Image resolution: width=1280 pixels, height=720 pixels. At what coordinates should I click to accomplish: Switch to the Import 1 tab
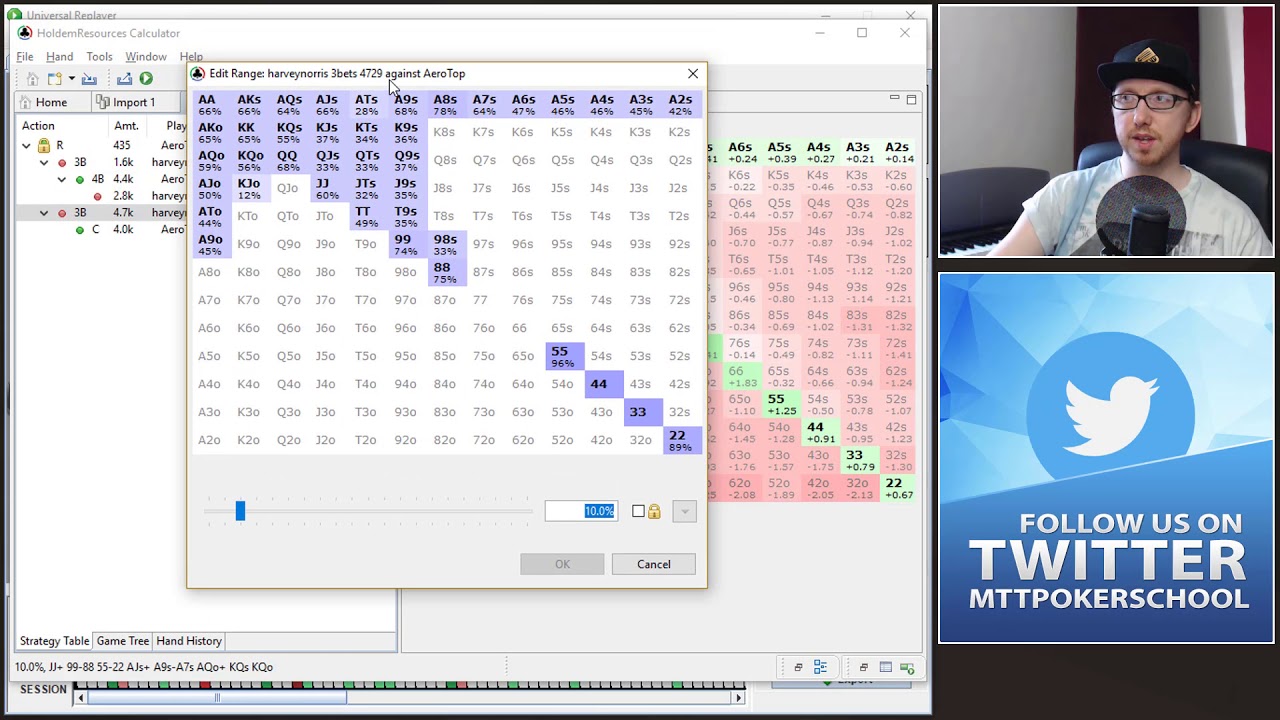tap(134, 102)
